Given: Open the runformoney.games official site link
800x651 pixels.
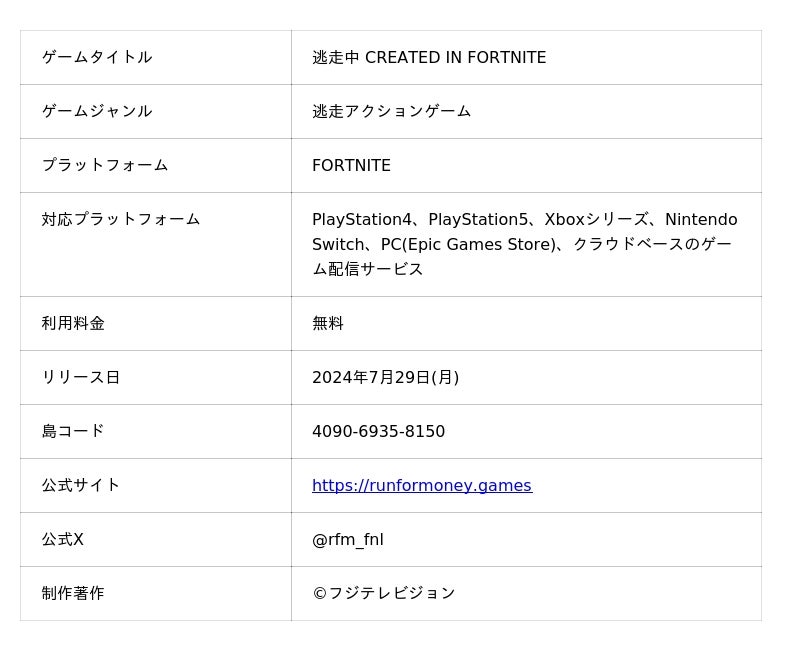Looking at the screenshot, I should pos(421,486).
